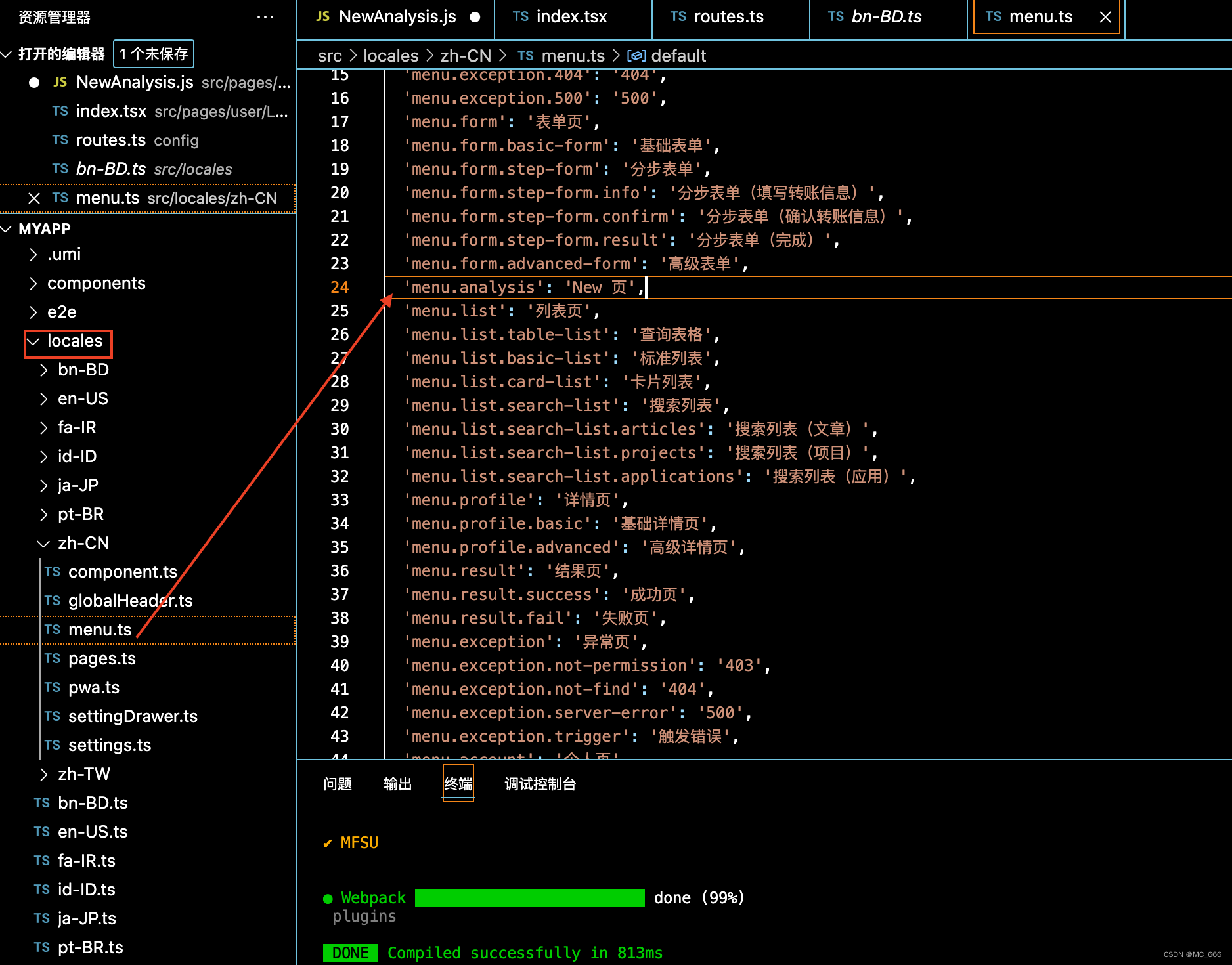Expand the bn-BD folder

click(44, 370)
